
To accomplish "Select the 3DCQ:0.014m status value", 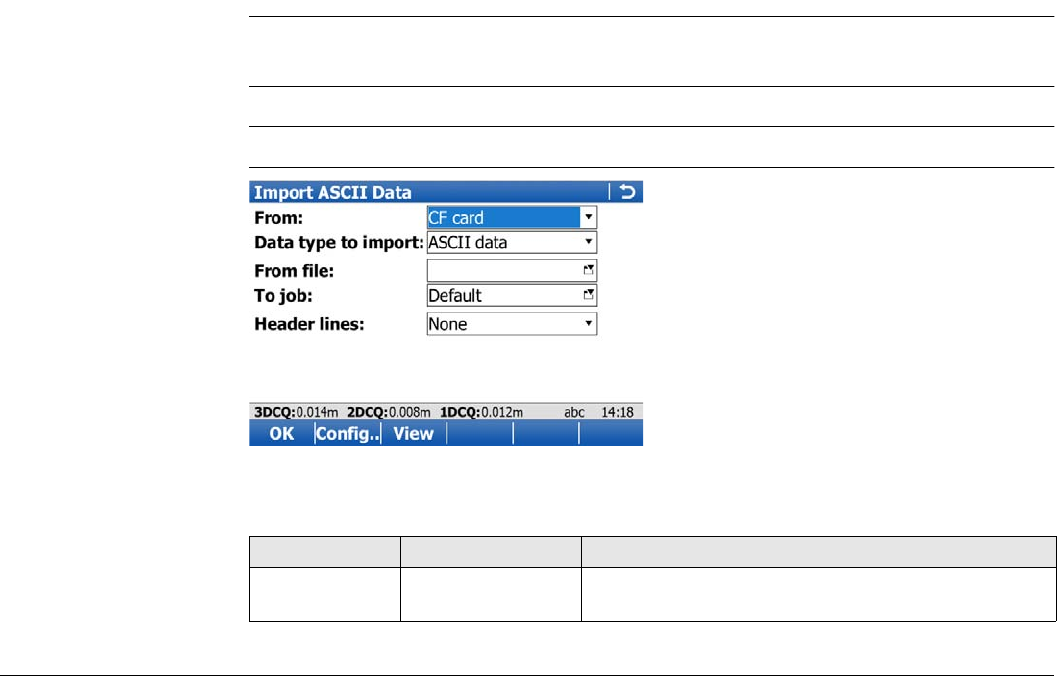I will pos(296,412).
